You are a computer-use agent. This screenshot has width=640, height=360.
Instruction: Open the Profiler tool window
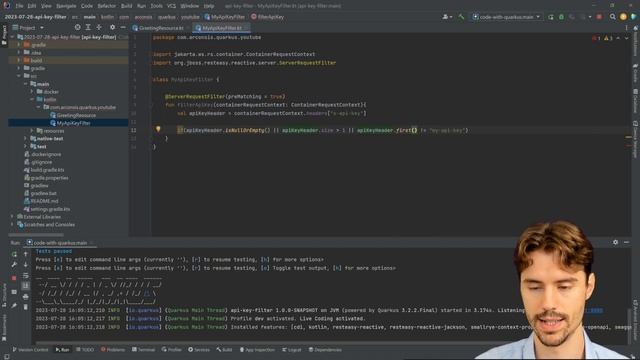[x=171, y=350]
